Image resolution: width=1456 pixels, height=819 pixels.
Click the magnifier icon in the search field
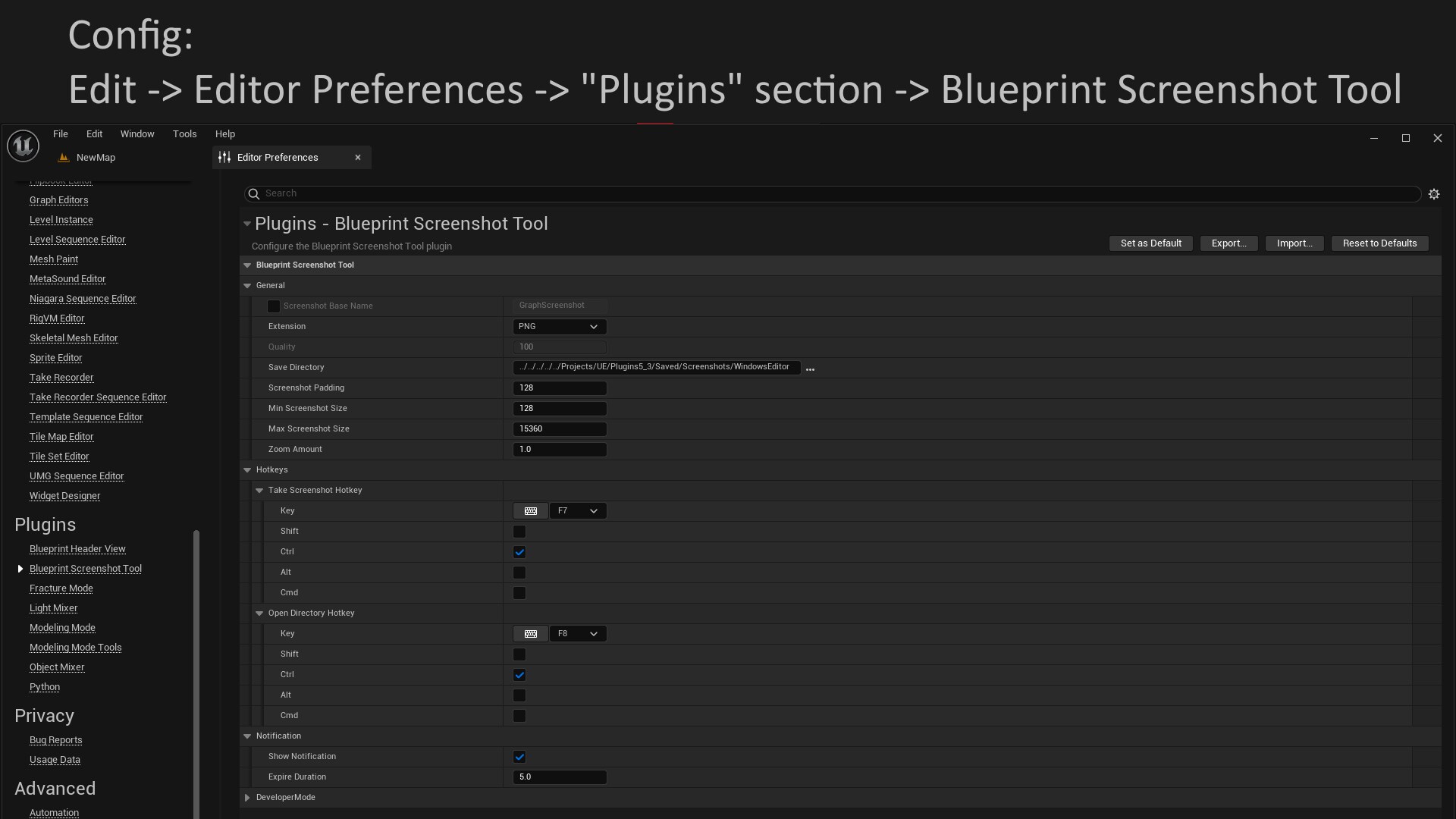[253, 194]
